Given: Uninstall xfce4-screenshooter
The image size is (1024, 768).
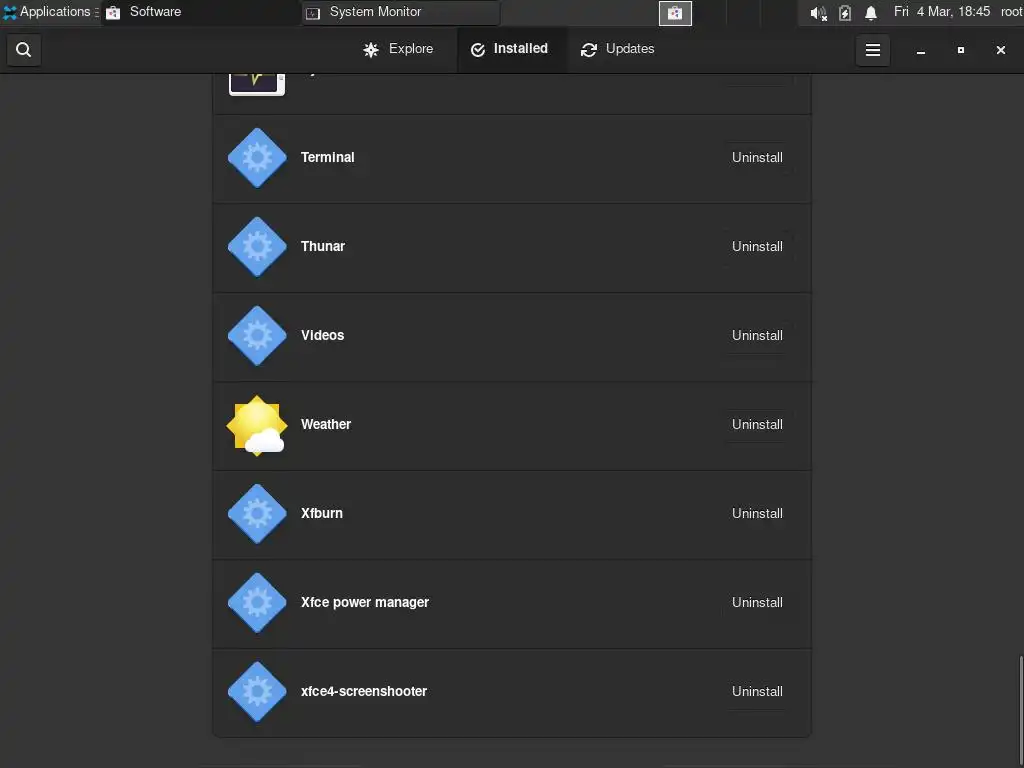Looking at the screenshot, I should (x=757, y=691).
